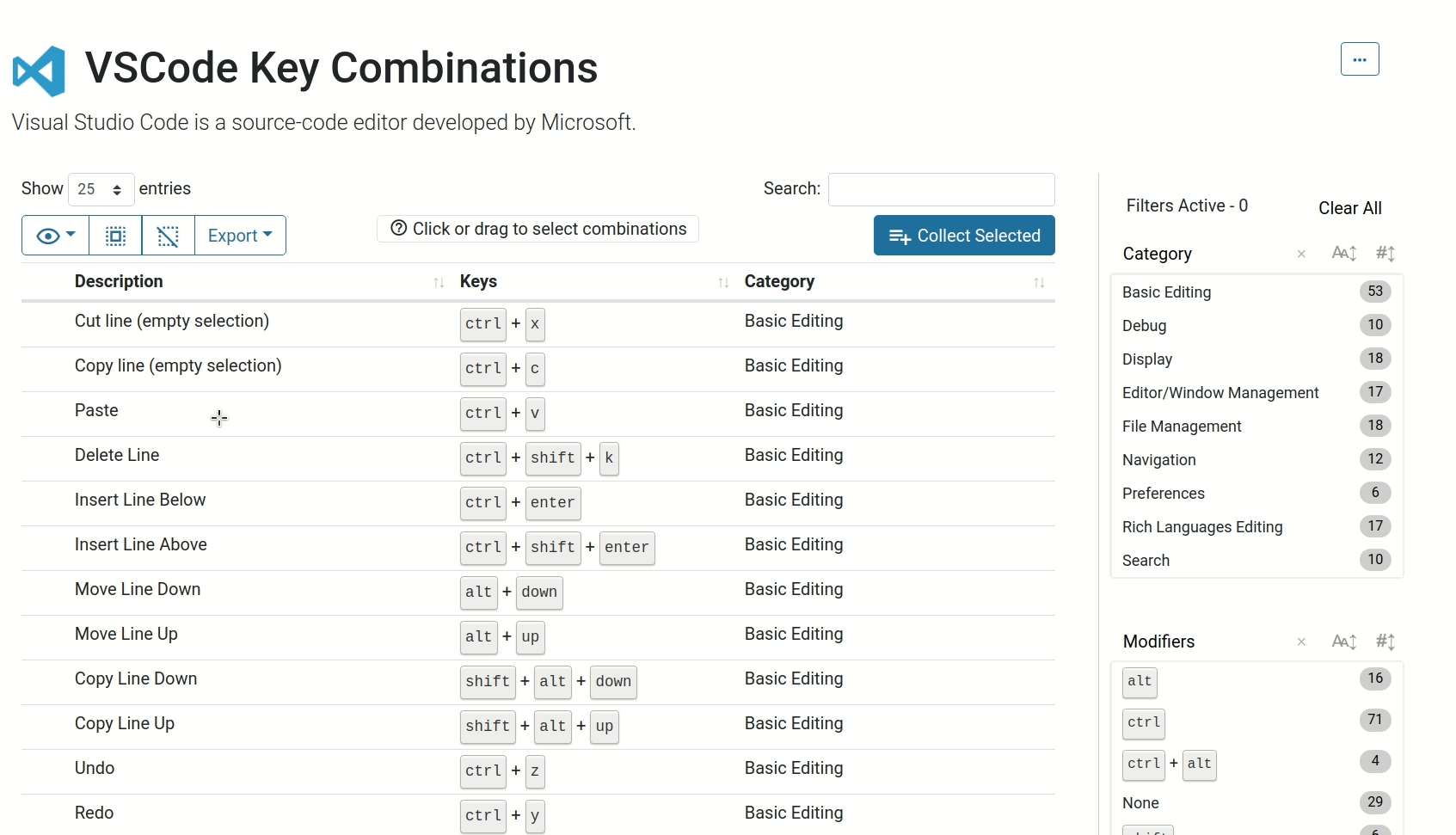Filter by Preferences category

point(1256,494)
